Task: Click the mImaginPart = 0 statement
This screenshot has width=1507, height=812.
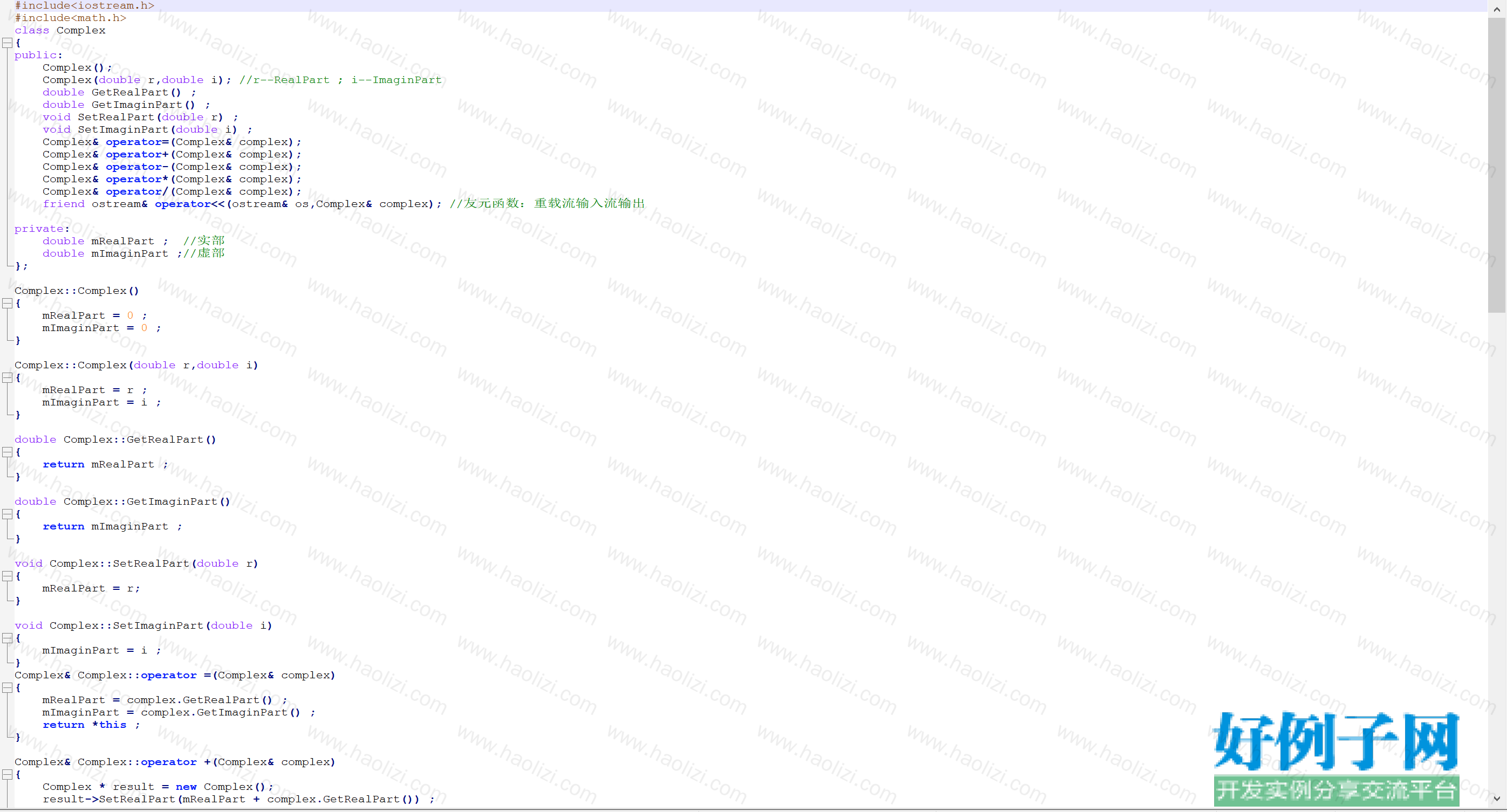Action: point(101,328)
